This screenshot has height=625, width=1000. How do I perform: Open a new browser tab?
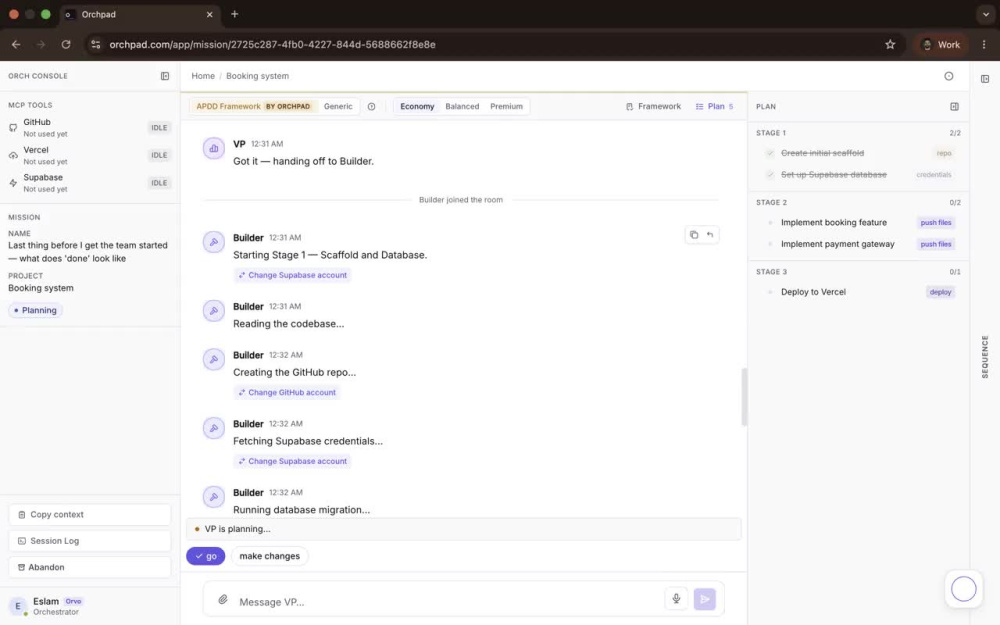[235, 14]
